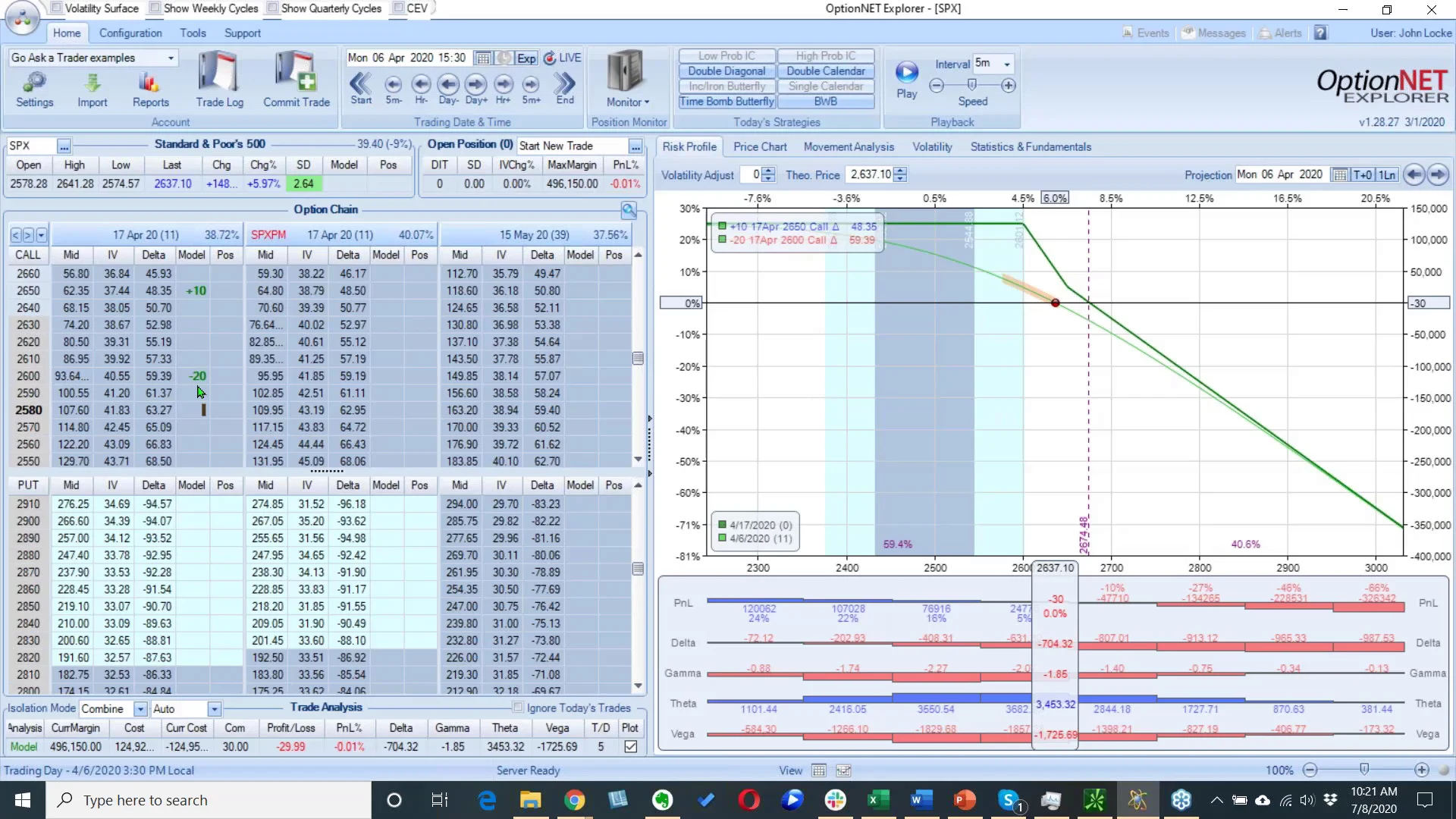Click the Import icon
The height and width of the screenshot is (819, 1456).
coord(92,89)
